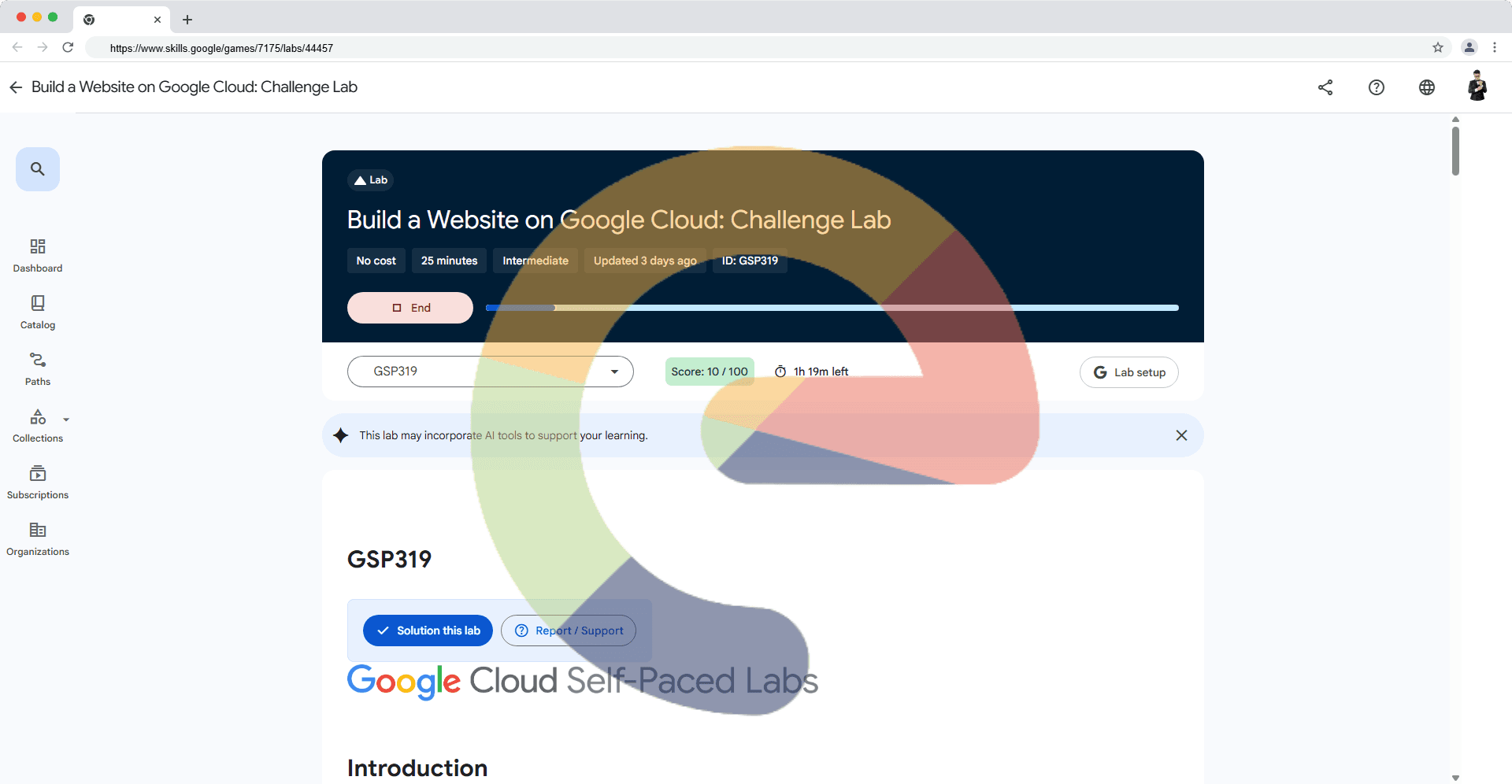The image size is (1512, 784).
Task: Dismiss the AI tools notice banner
Action: [x=1181, y=435]
